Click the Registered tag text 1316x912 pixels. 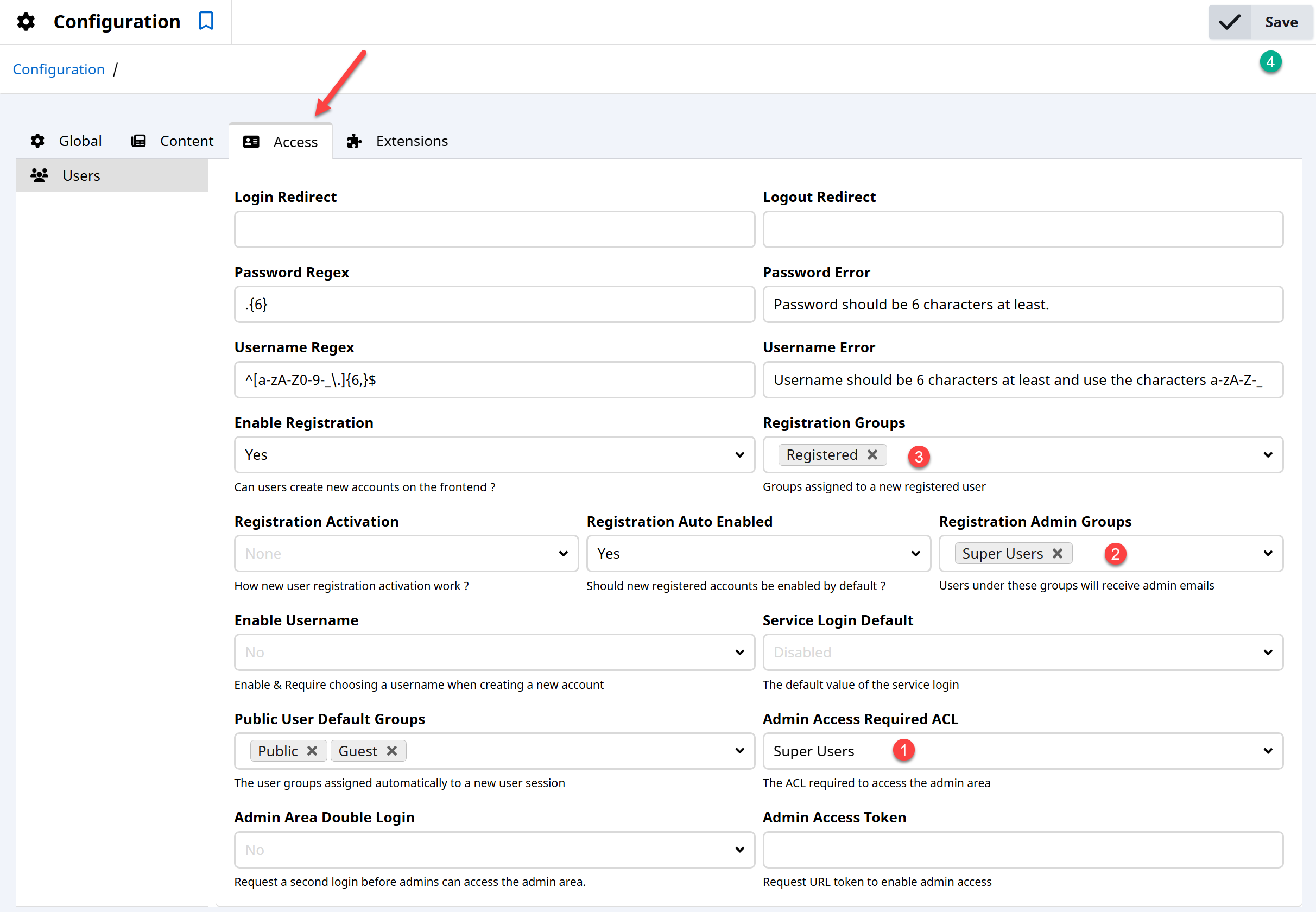tap(822, 455)
